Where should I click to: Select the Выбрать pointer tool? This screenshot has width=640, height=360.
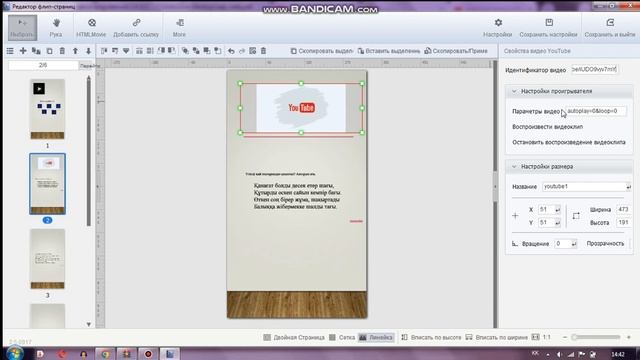click(x=22, y=28)
